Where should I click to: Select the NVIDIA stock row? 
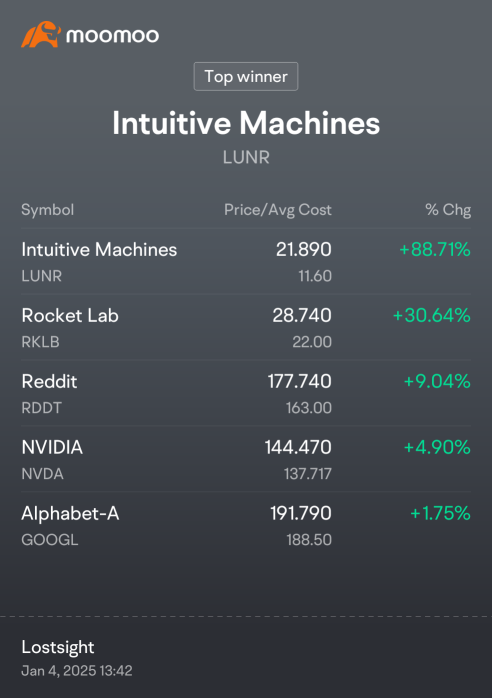click(x=246, y=459)
